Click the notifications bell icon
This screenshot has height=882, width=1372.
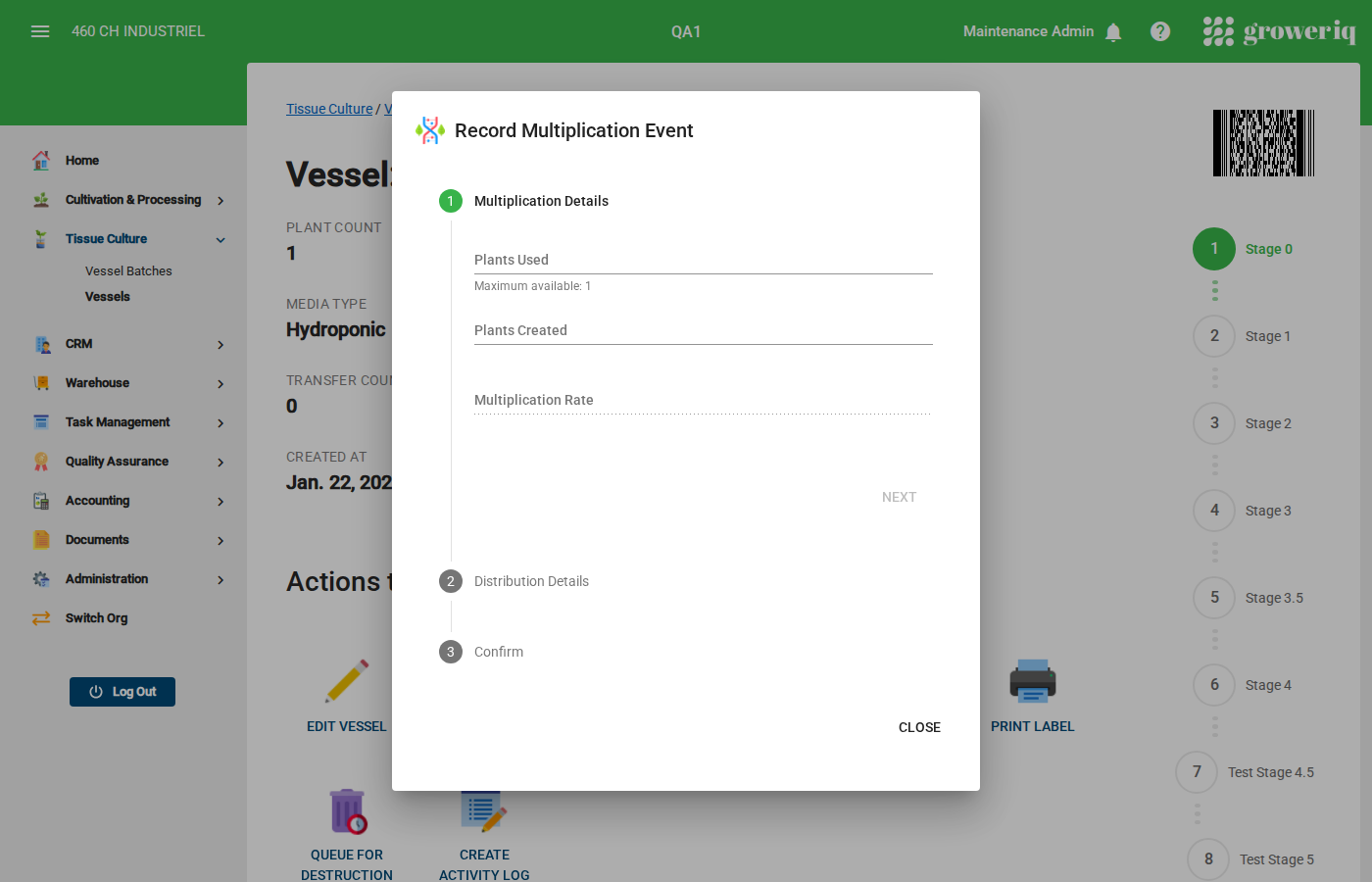[x=1113, y=32]
